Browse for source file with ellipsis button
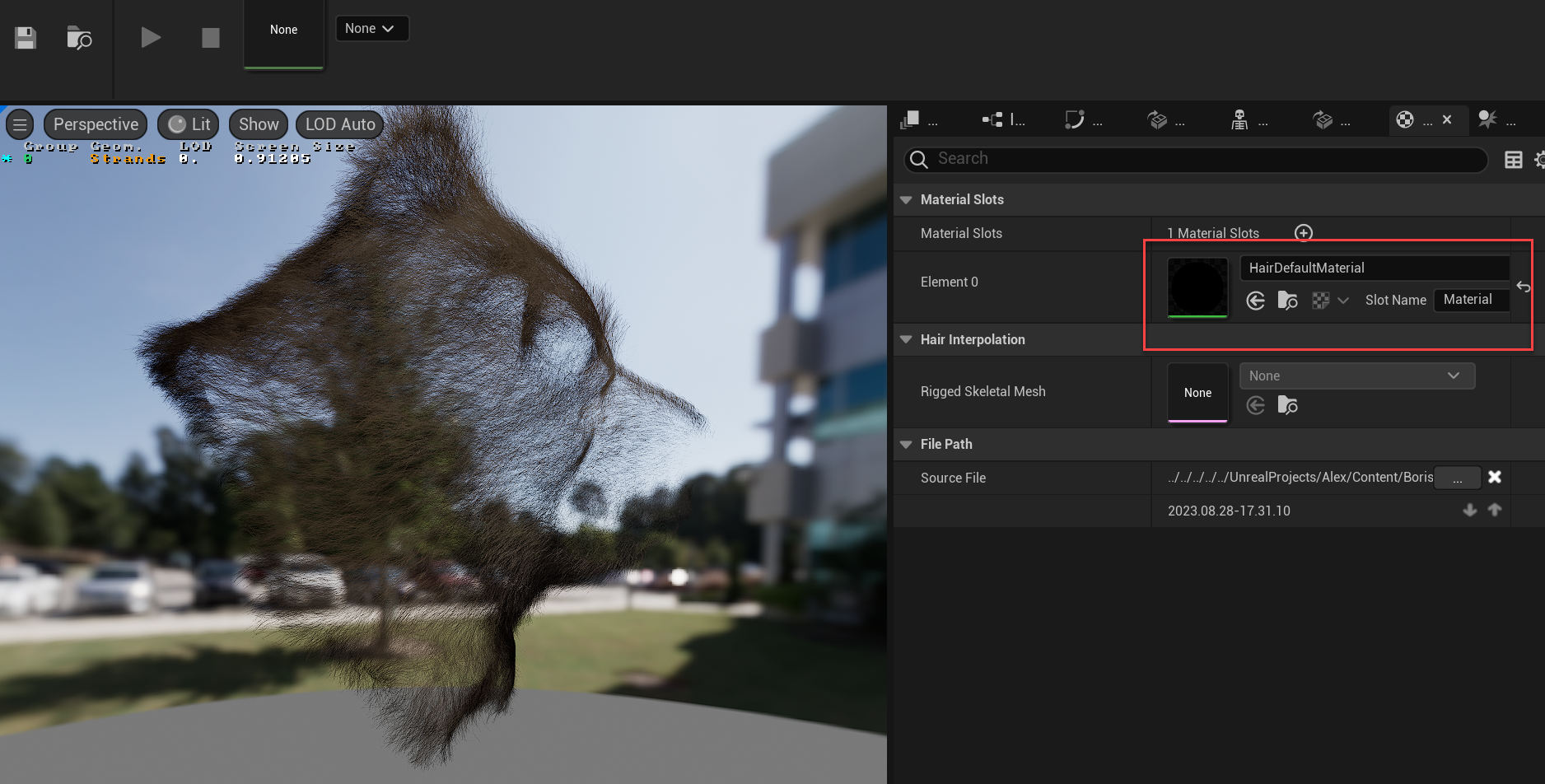 click(x=1457, y=478)
